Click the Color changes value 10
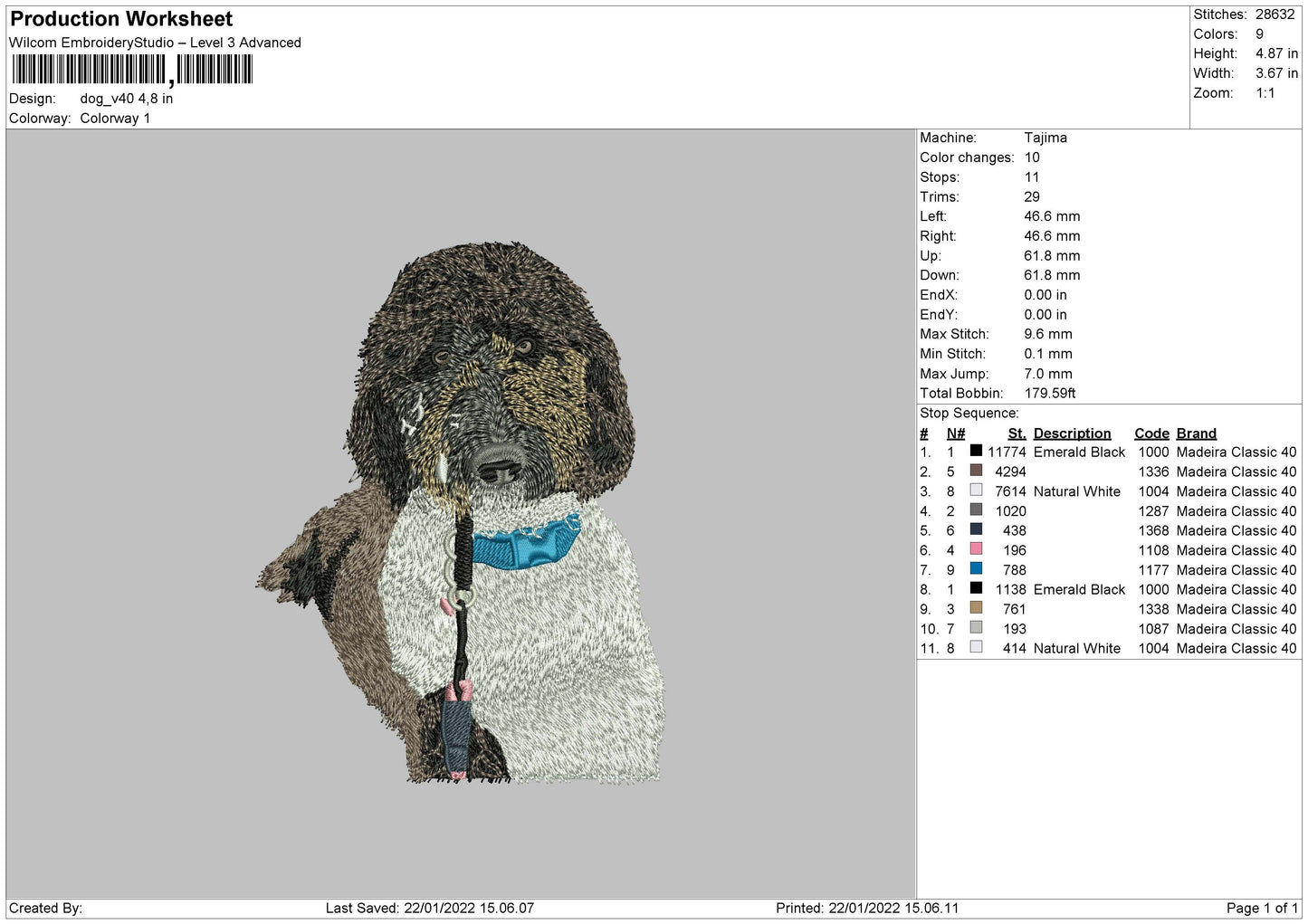1308x924 pixels. [1032, 157]
